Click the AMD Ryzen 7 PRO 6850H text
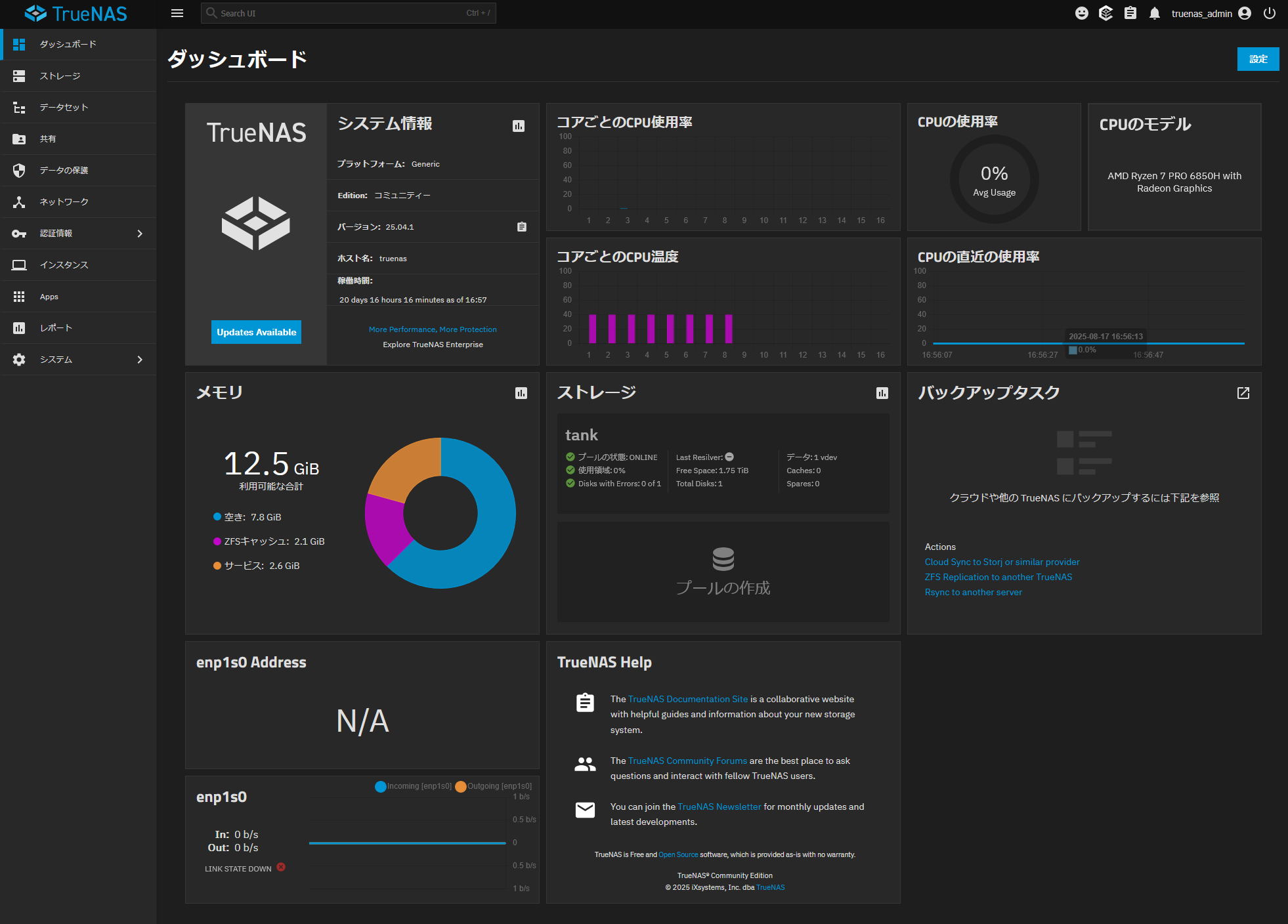1288x924 pixels. tap(1174, 182)
